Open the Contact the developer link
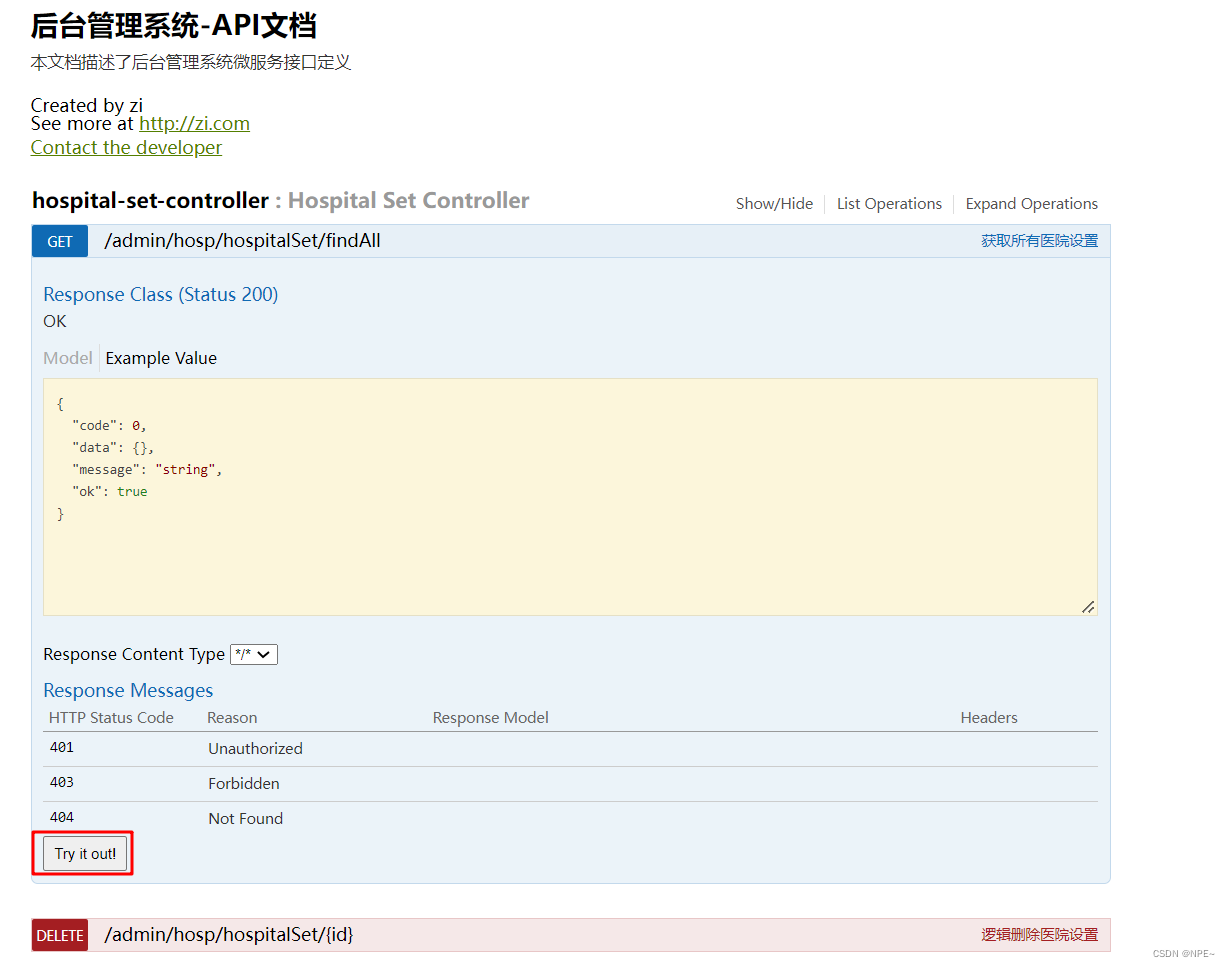The image size is (1230, 967). [x=126, y=148]
